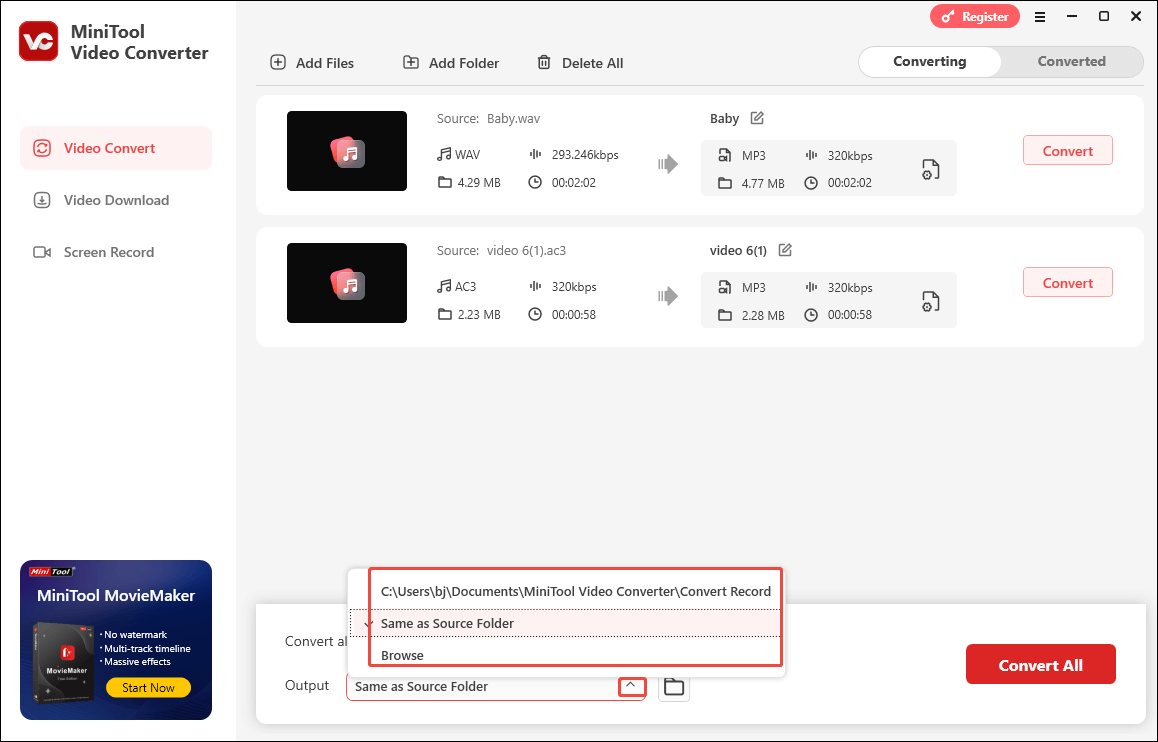The image size is (1158, 742).
Task: Click the Video Download icon in sidebar
Action: pyautogui.click(x=42, y=200)
